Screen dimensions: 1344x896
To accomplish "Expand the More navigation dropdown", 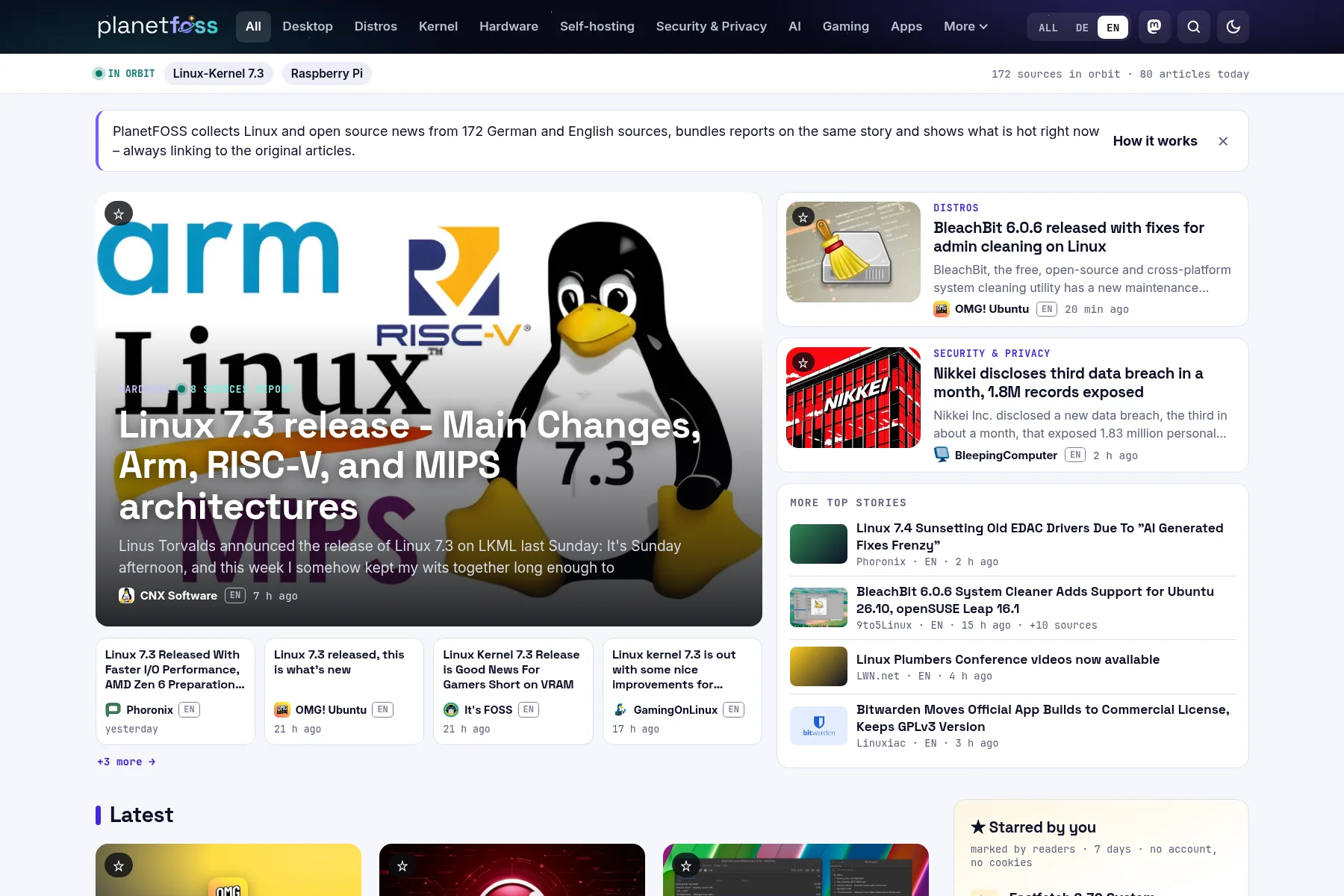I will [x=965, y=26].
